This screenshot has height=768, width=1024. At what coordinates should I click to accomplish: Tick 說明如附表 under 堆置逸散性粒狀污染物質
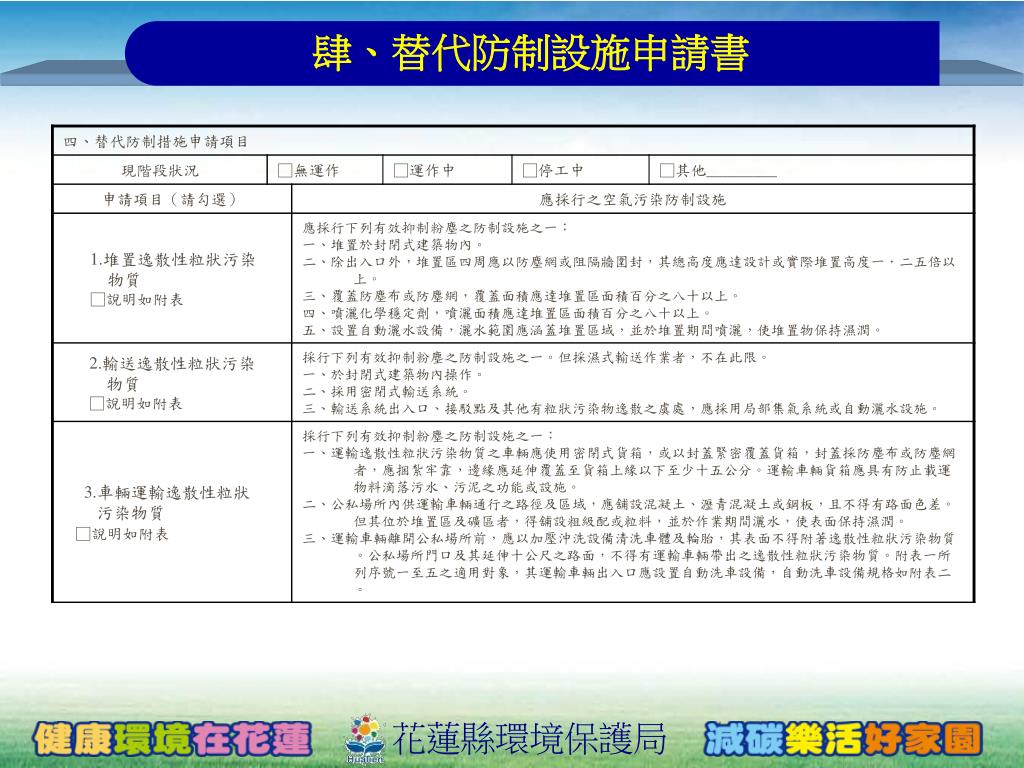coord(97,300)
